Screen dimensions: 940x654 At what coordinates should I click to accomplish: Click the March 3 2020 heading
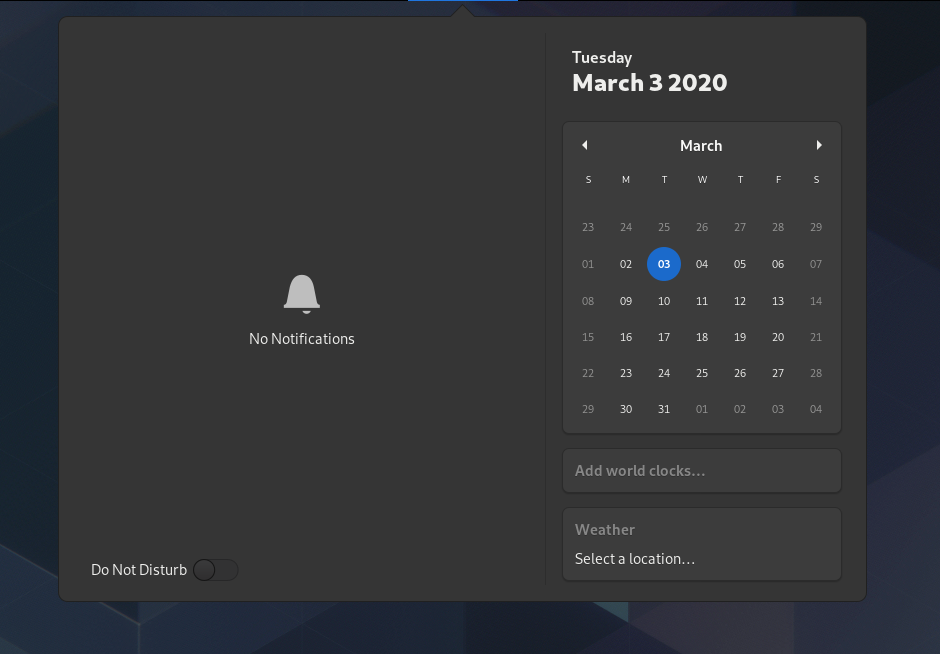tap(649, 83)
